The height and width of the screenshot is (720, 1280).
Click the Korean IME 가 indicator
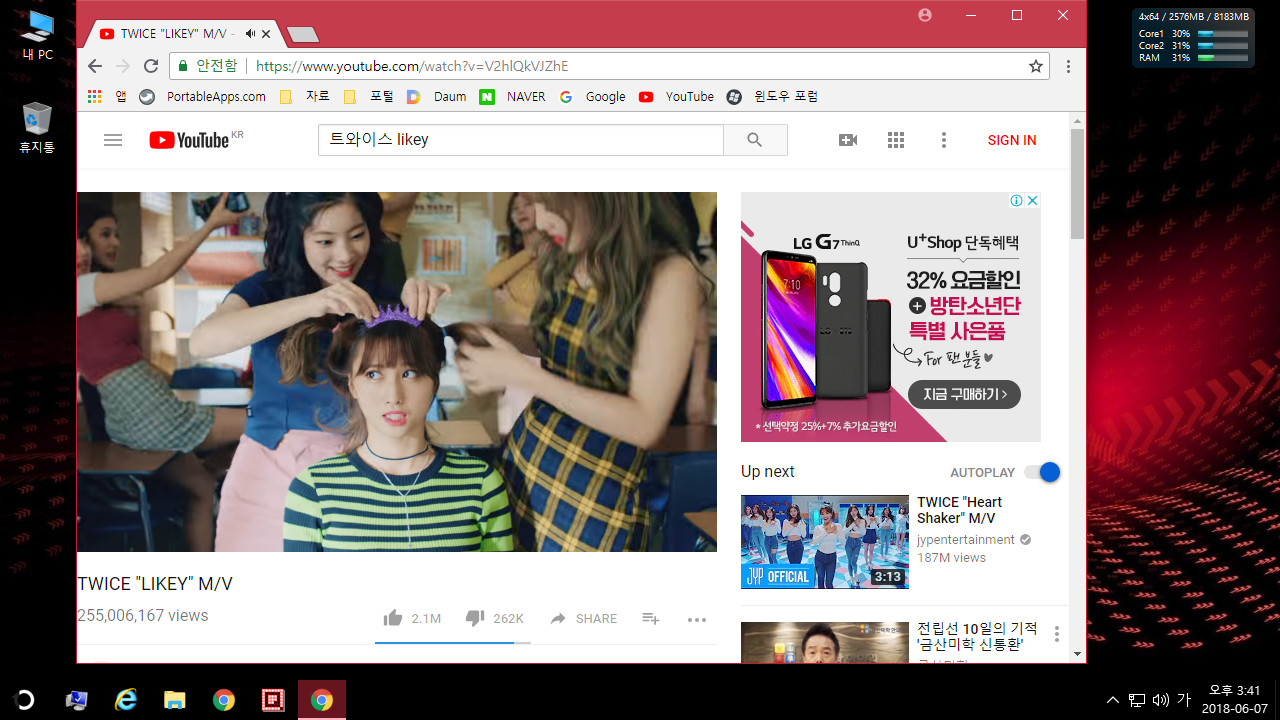(1184, 700)
